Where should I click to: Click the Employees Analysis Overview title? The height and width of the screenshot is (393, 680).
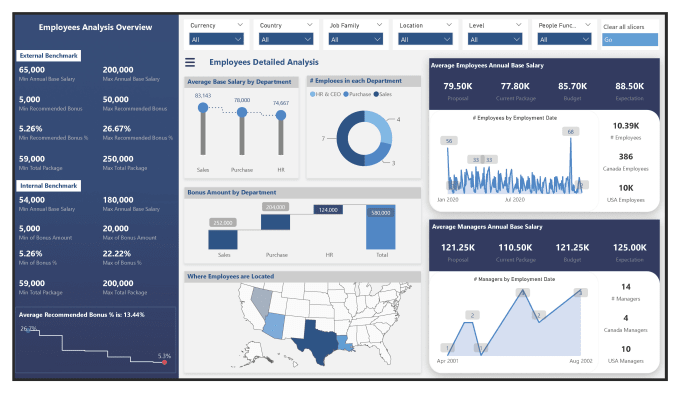click(x=95, y=27)
